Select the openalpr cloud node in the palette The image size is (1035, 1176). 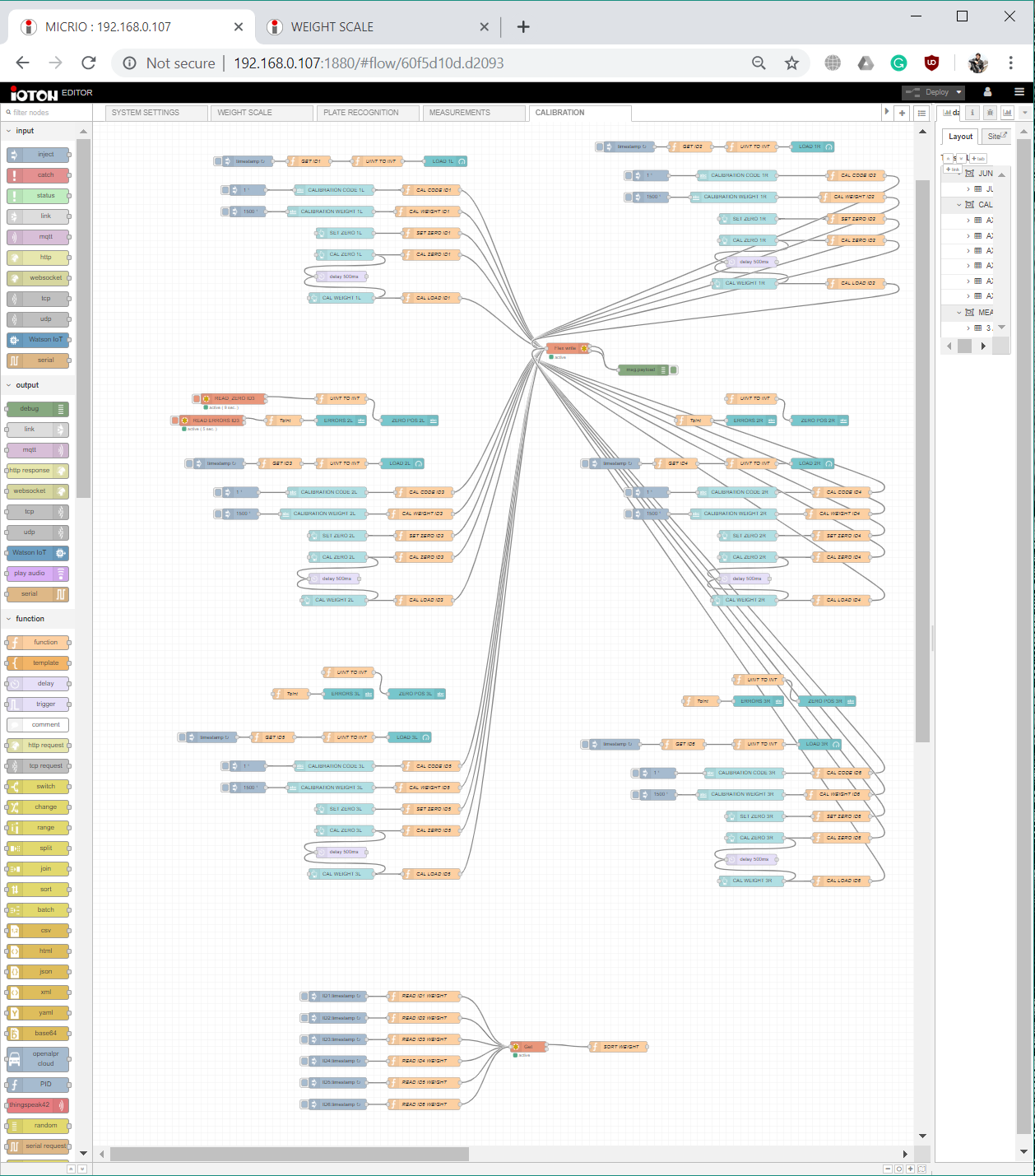pos(39,1059)
